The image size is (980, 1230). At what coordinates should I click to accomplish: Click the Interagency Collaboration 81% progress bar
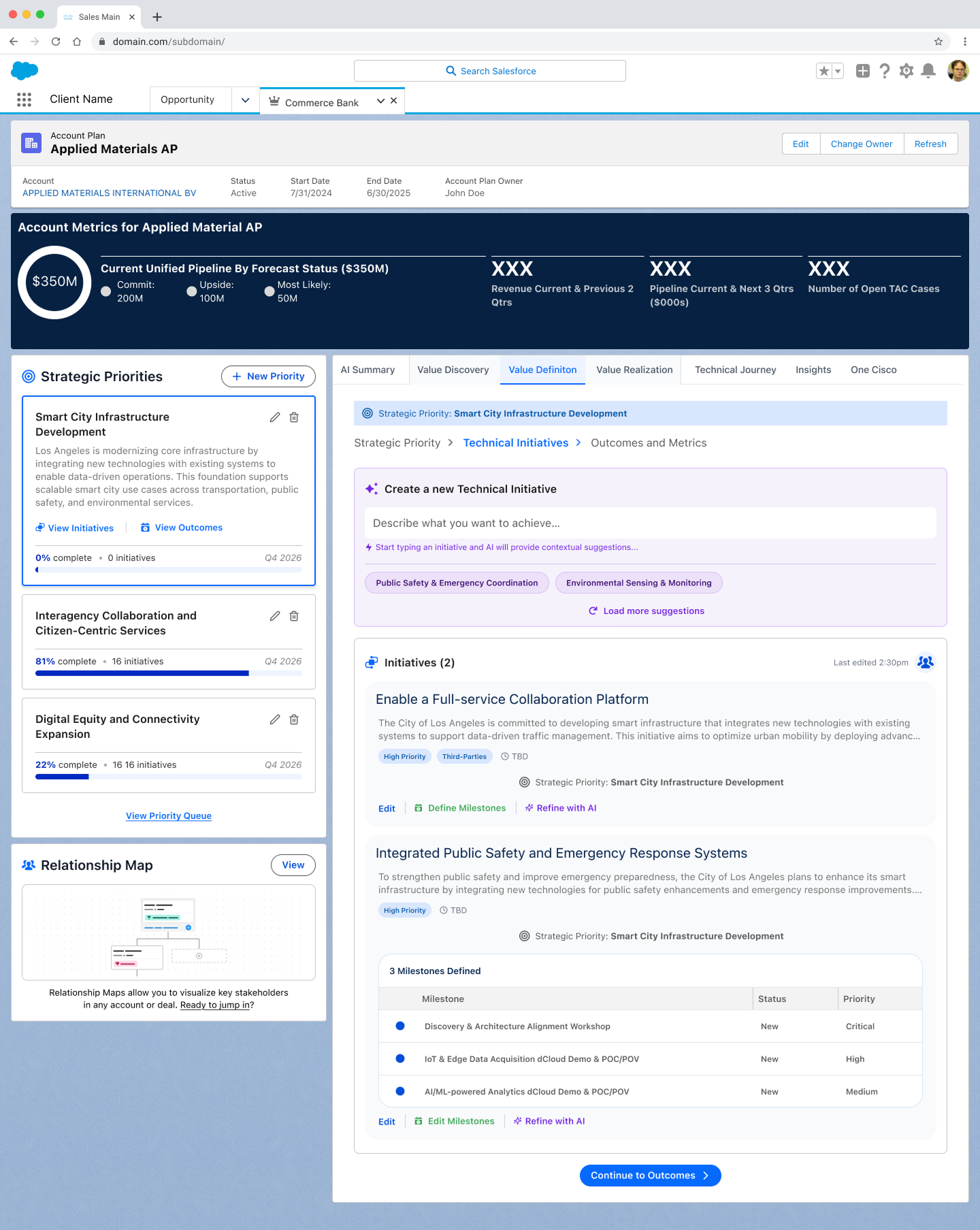(x=168, y=673)
